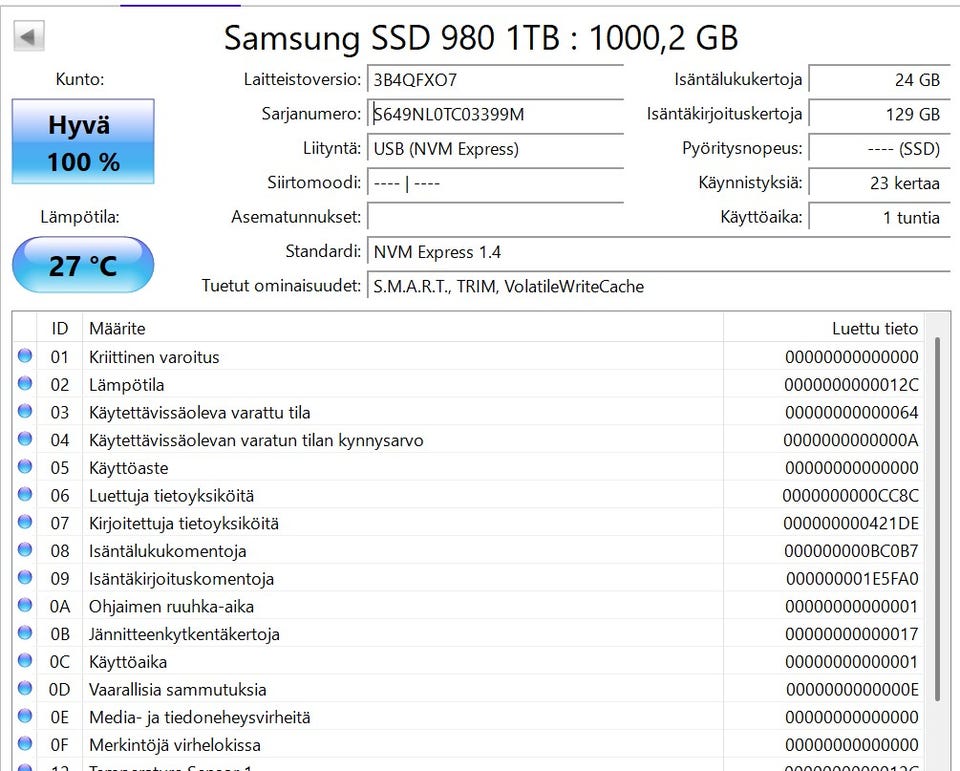Click the attribute list vertical scrollbar
The width and height of the screenshot is (960, 771).
(x=937, y=520)
